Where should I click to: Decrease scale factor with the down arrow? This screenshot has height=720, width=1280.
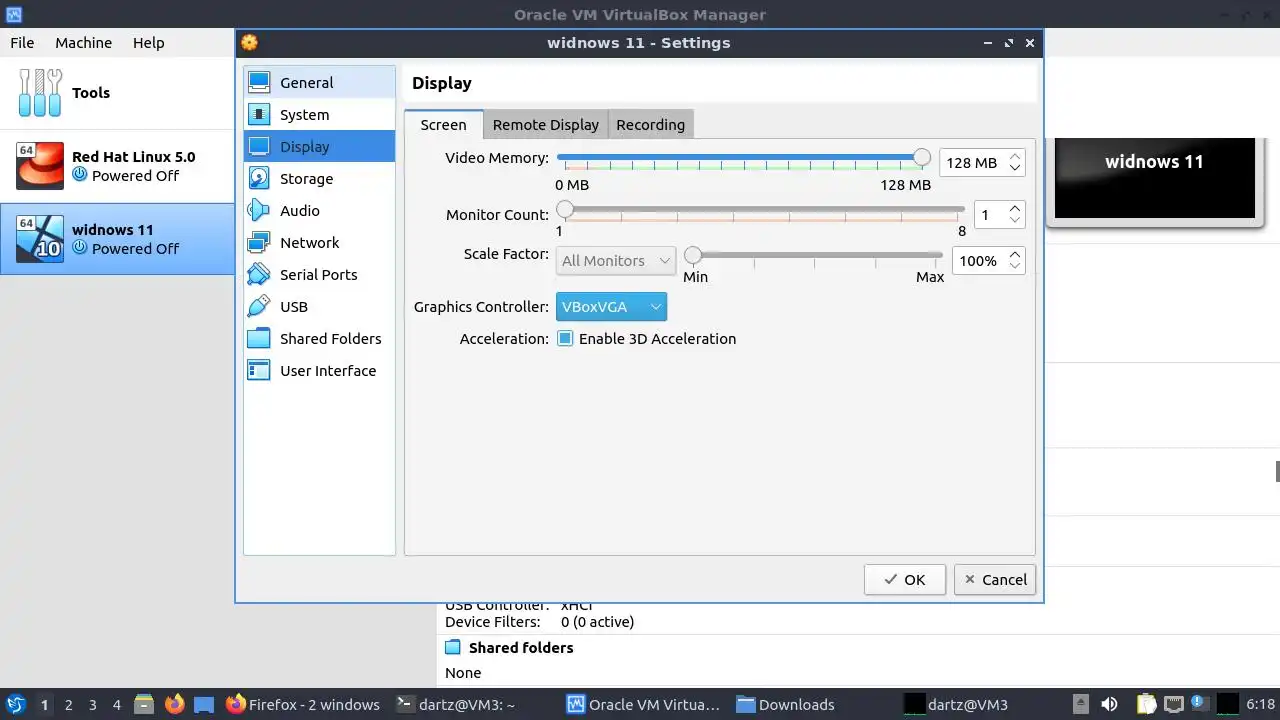click(x=1015, y=267)
